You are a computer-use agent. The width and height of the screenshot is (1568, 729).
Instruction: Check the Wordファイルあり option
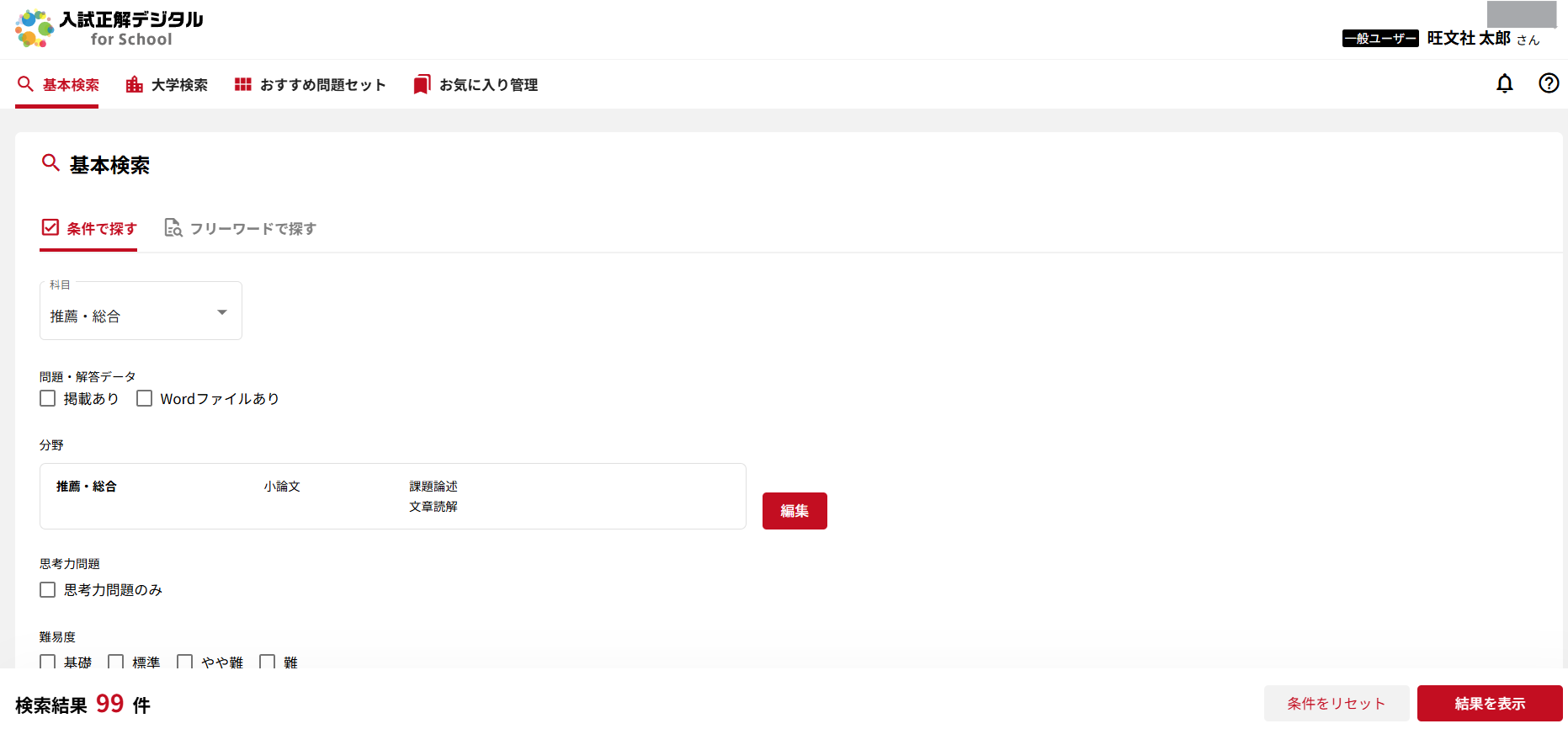(145, 398)
